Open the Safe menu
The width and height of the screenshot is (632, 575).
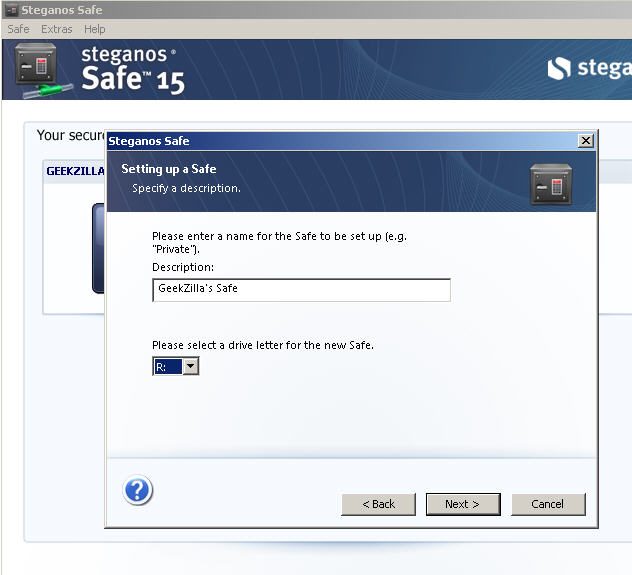(x=19, y=29)
